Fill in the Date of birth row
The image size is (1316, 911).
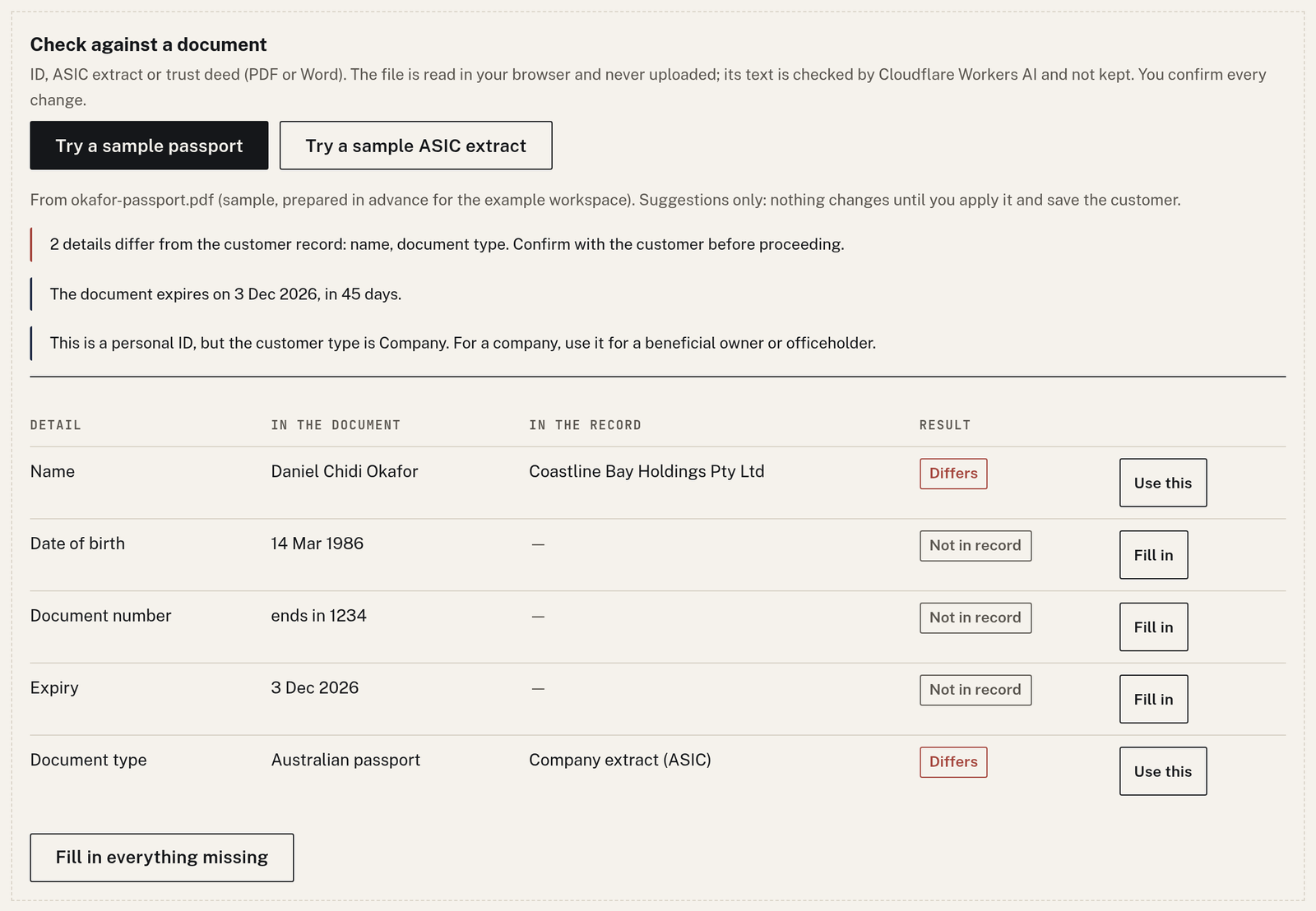point(1153,555)
